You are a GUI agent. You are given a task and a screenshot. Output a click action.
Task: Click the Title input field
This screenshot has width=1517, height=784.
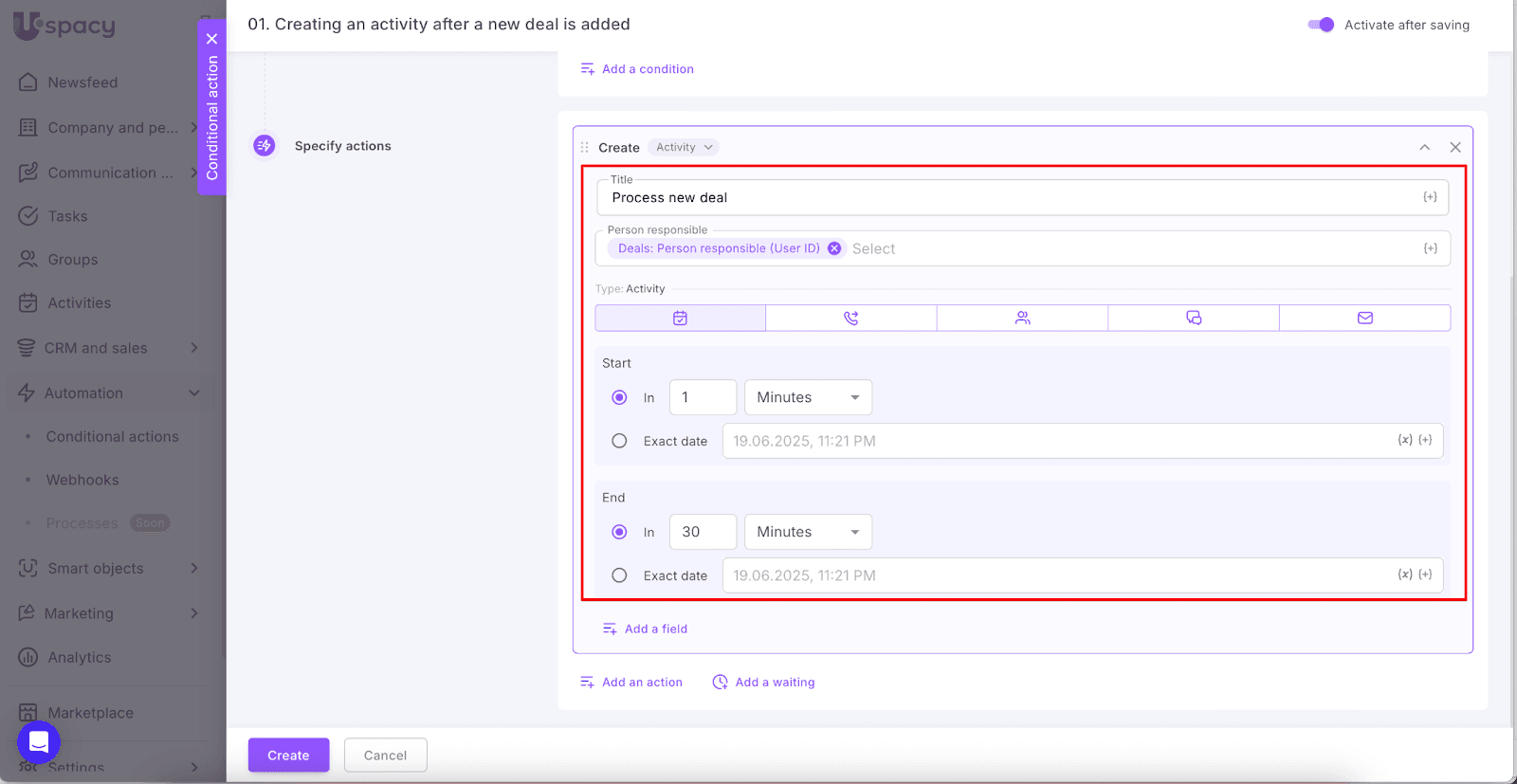tap(1005, 198)
